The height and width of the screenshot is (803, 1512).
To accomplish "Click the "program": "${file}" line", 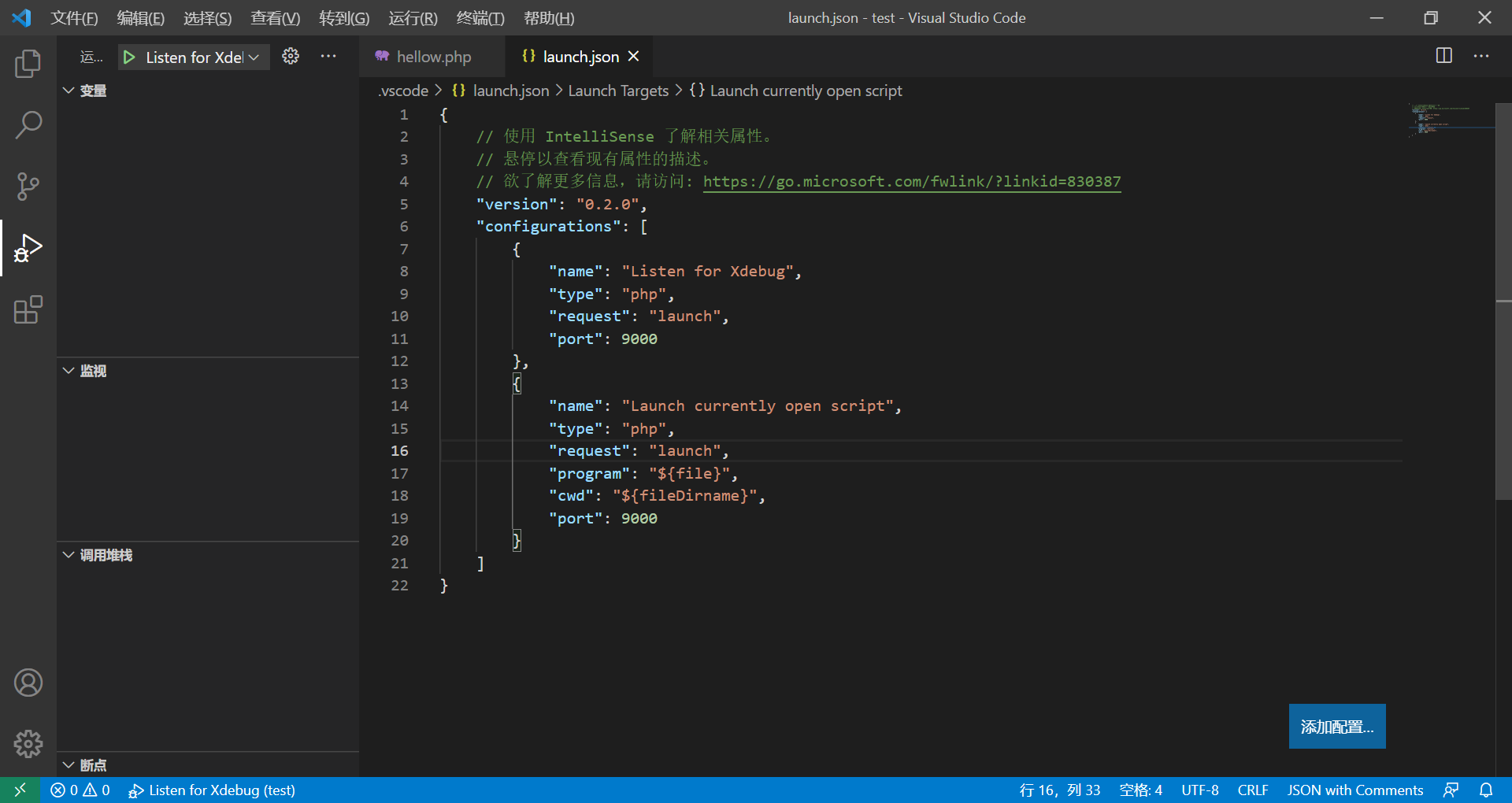I will click(x=643, y=474).
